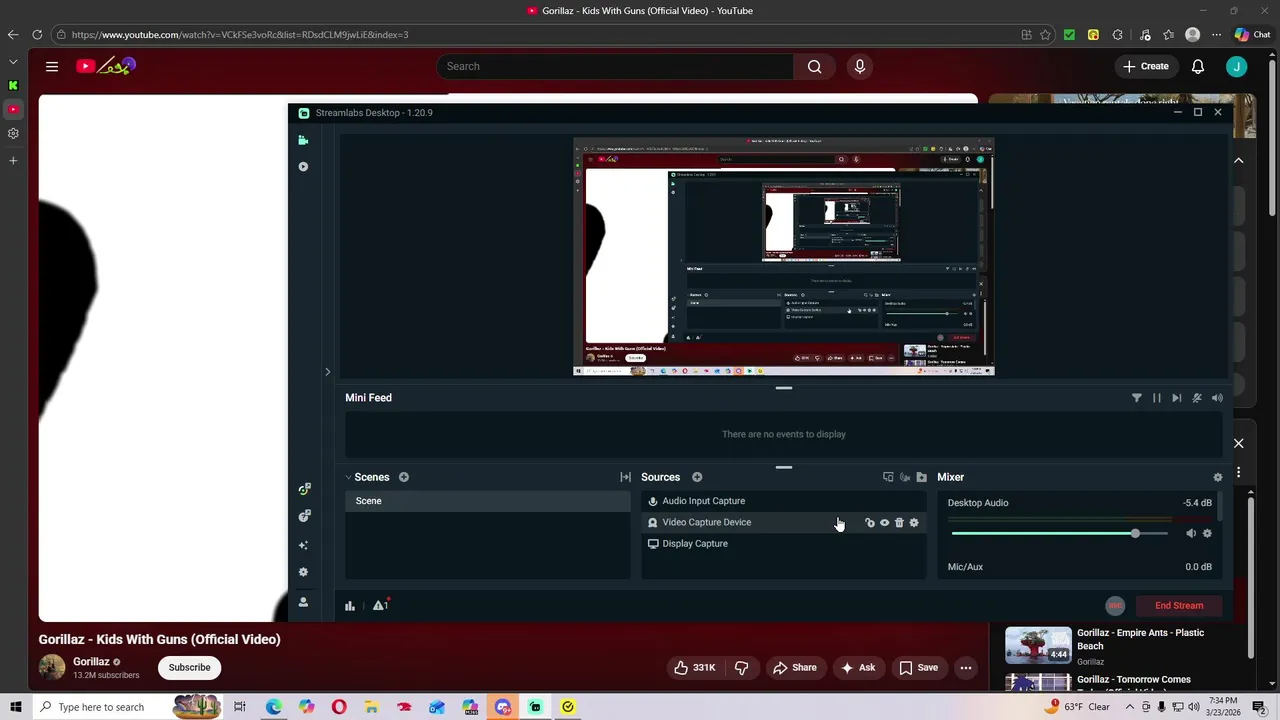This screenshot has width=1280, height=720.
Task: Focus the YouTube Search field
Action: coord(615,66)
